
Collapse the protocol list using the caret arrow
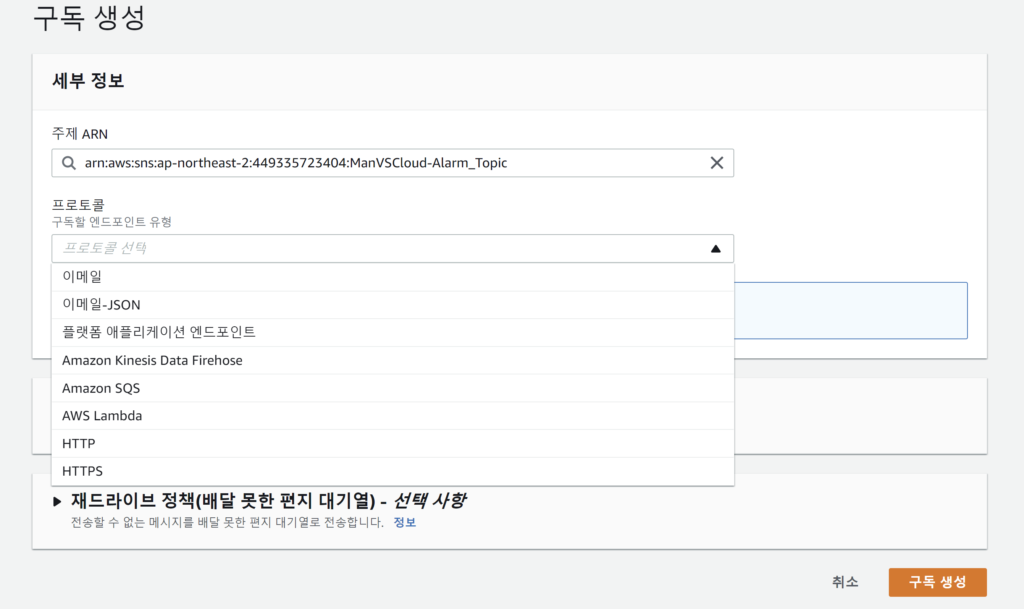[x=715, y=249]
